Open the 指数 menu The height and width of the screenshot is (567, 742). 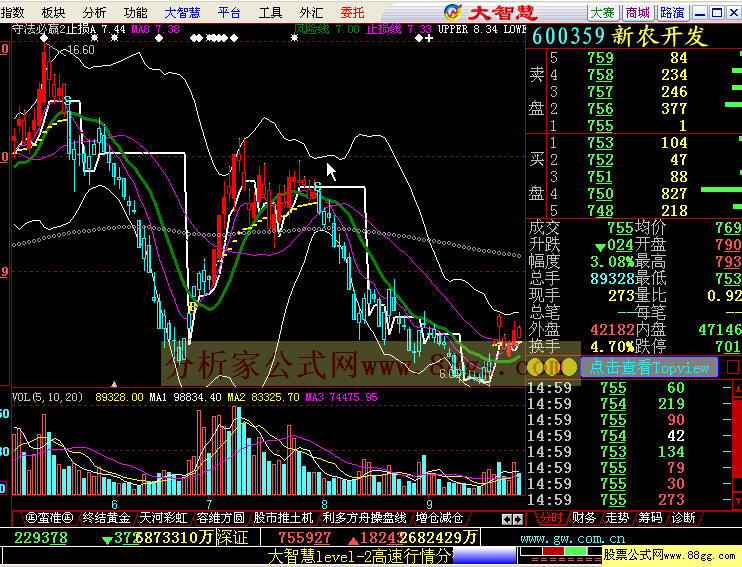[13, 12]
